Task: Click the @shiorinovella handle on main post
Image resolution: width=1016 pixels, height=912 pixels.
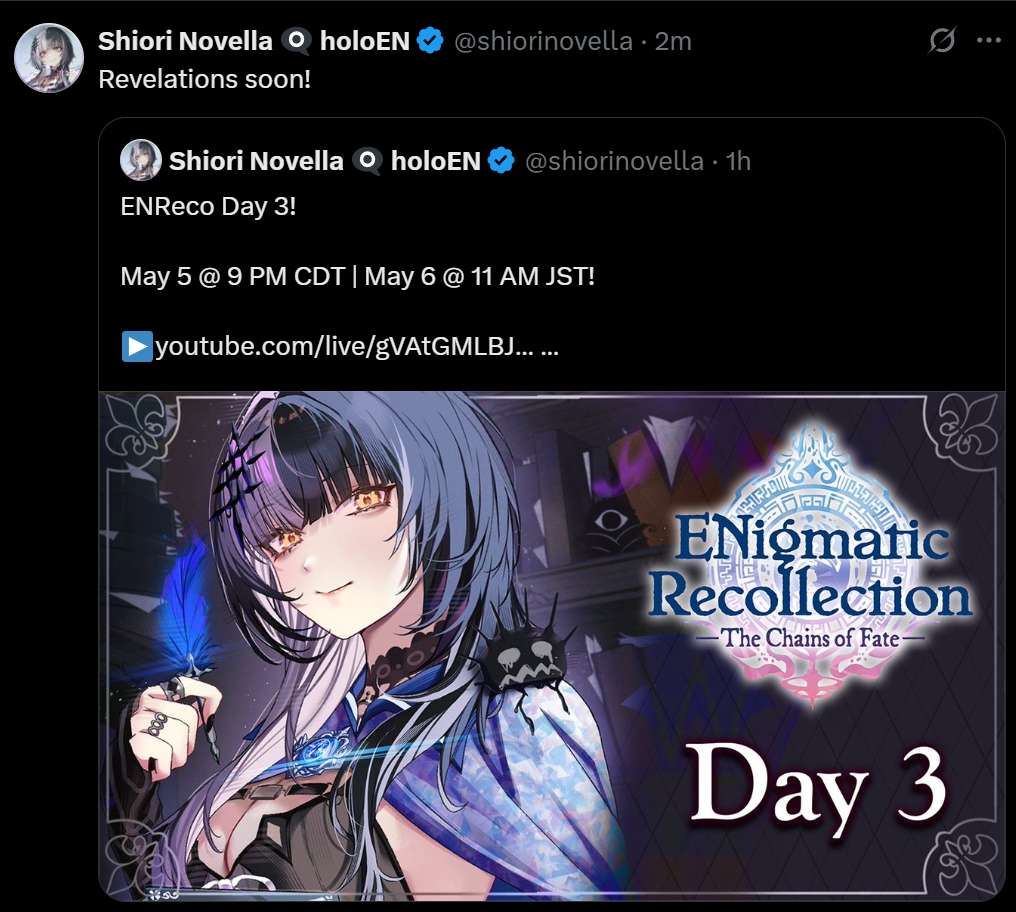Action: [543, 41]
